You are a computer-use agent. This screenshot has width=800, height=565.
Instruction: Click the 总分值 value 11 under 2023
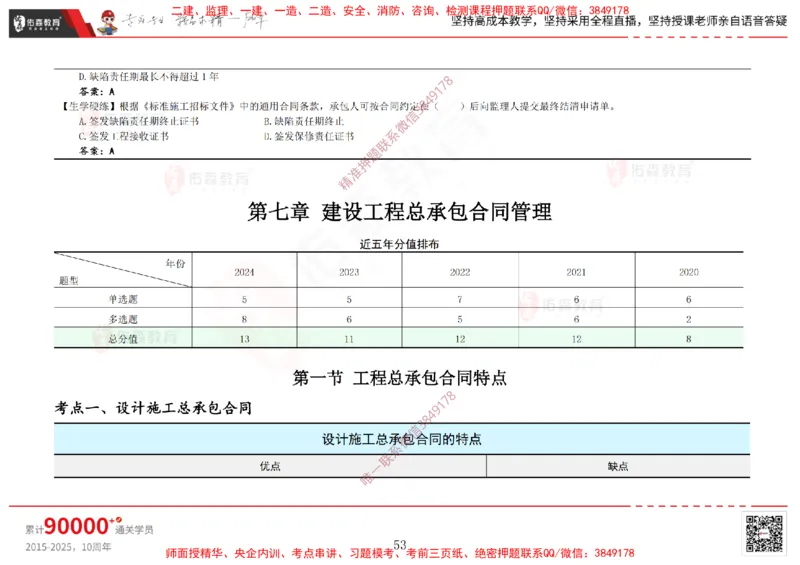point(349,339)
